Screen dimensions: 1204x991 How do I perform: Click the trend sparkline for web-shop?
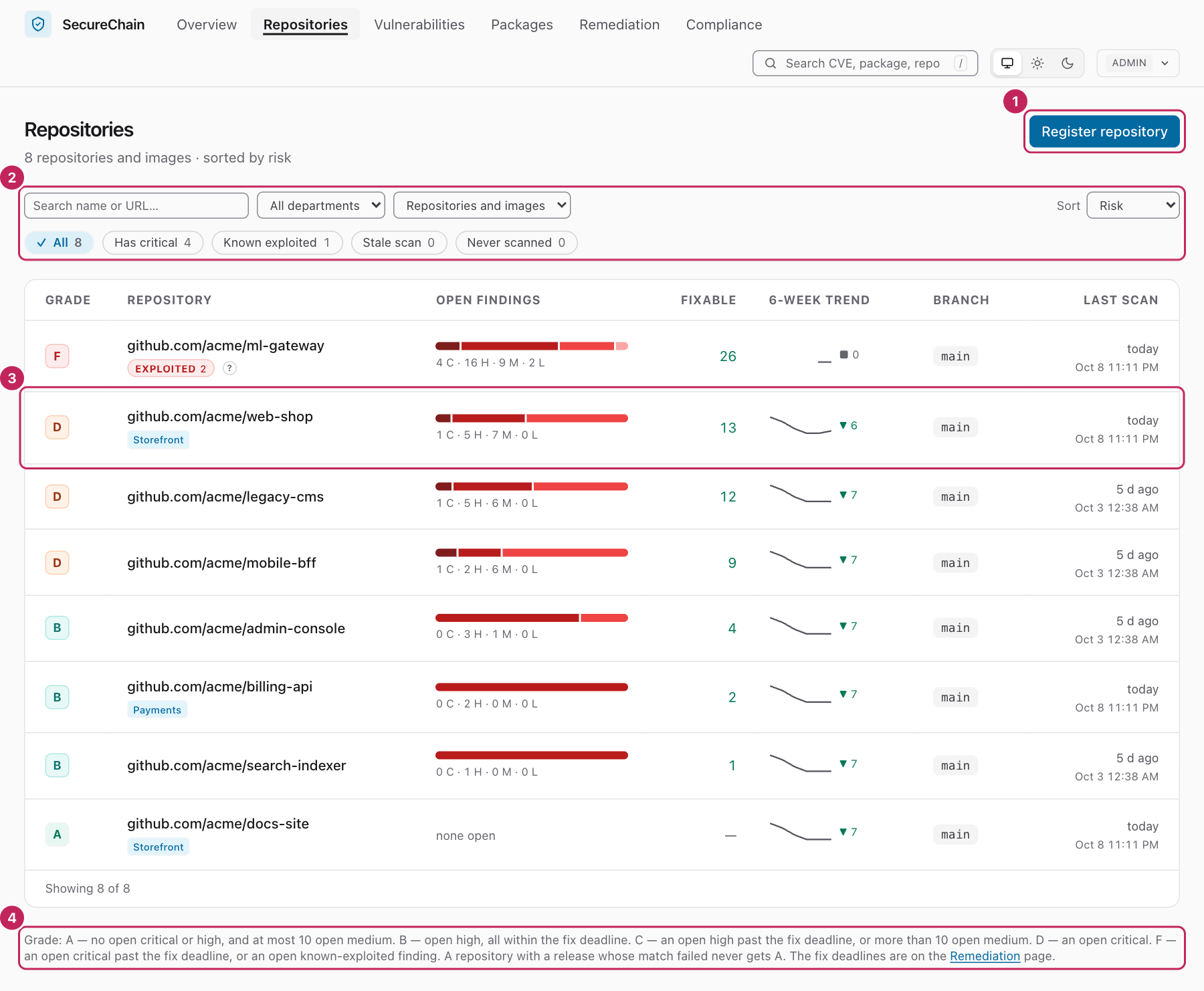click(x=800, y=425)
